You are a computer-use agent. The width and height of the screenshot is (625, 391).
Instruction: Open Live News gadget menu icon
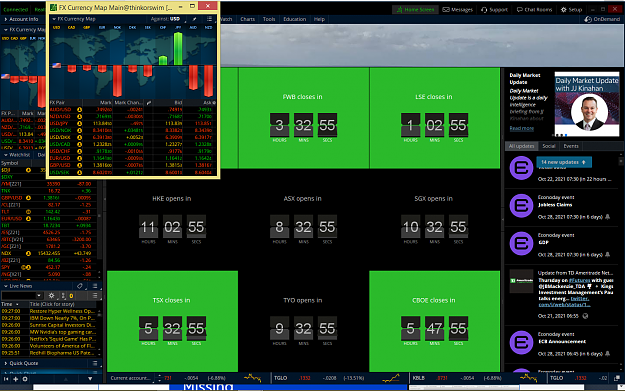click(x=95, y=286)
